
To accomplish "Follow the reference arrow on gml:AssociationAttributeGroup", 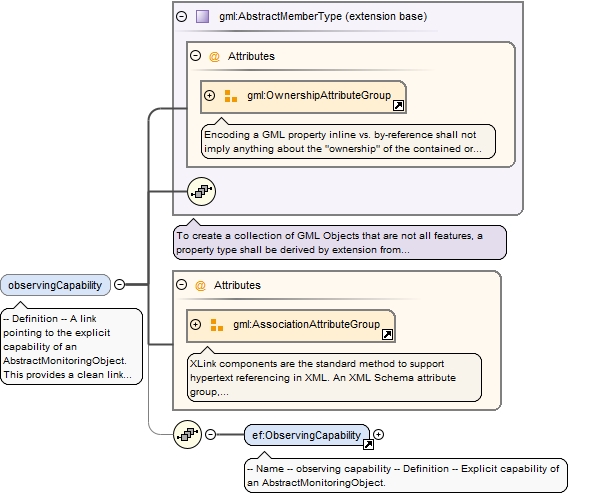I will 387,334.
